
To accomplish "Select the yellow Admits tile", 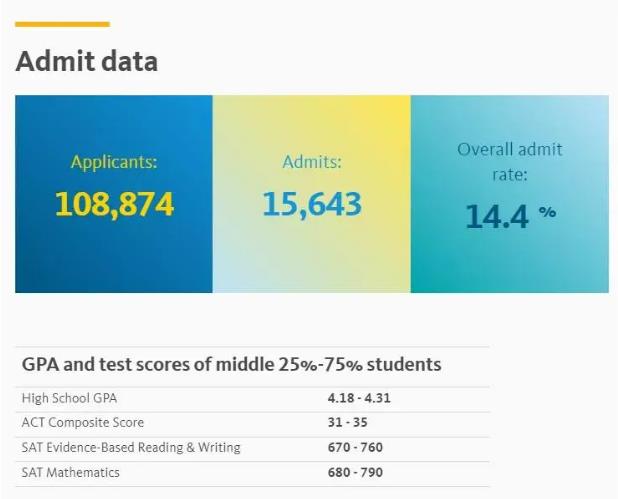I will point(311,194).
